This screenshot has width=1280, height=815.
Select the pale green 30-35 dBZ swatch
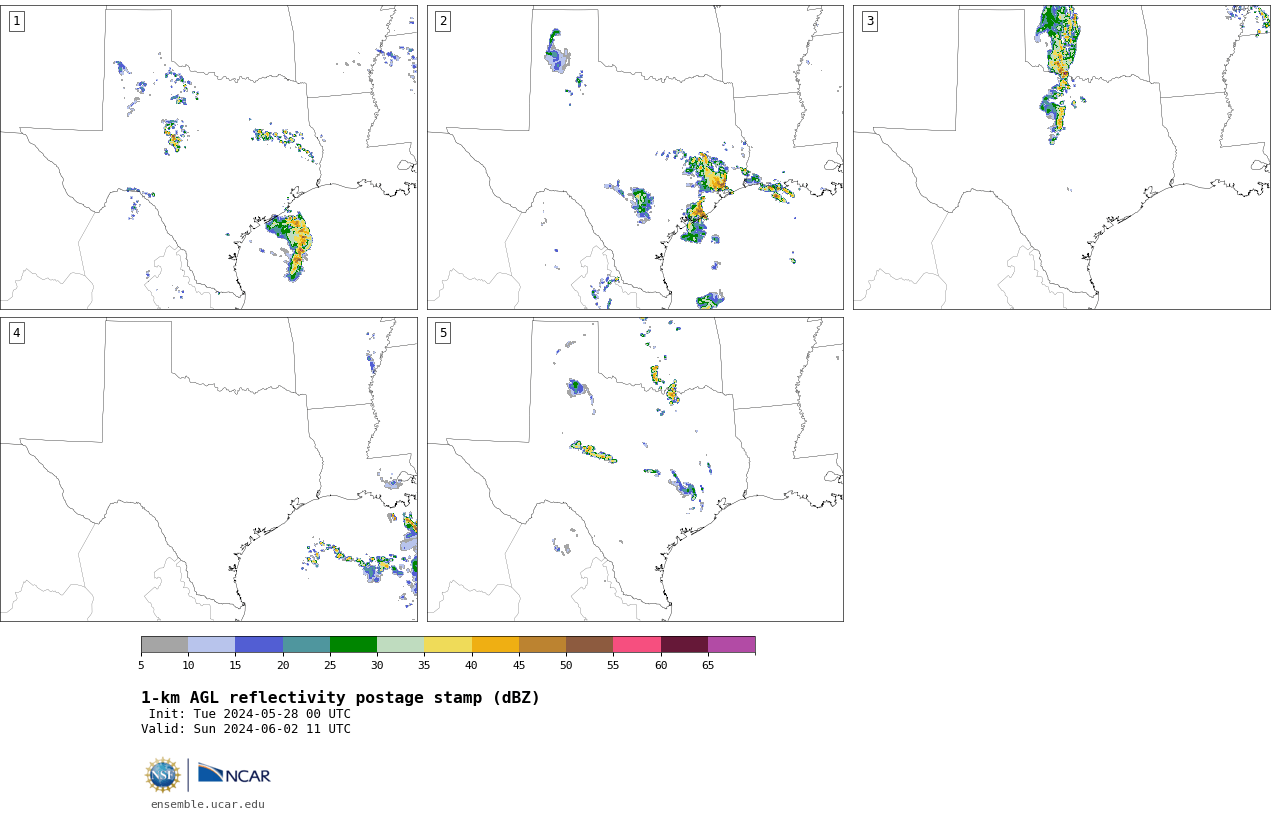click(401, 644)
